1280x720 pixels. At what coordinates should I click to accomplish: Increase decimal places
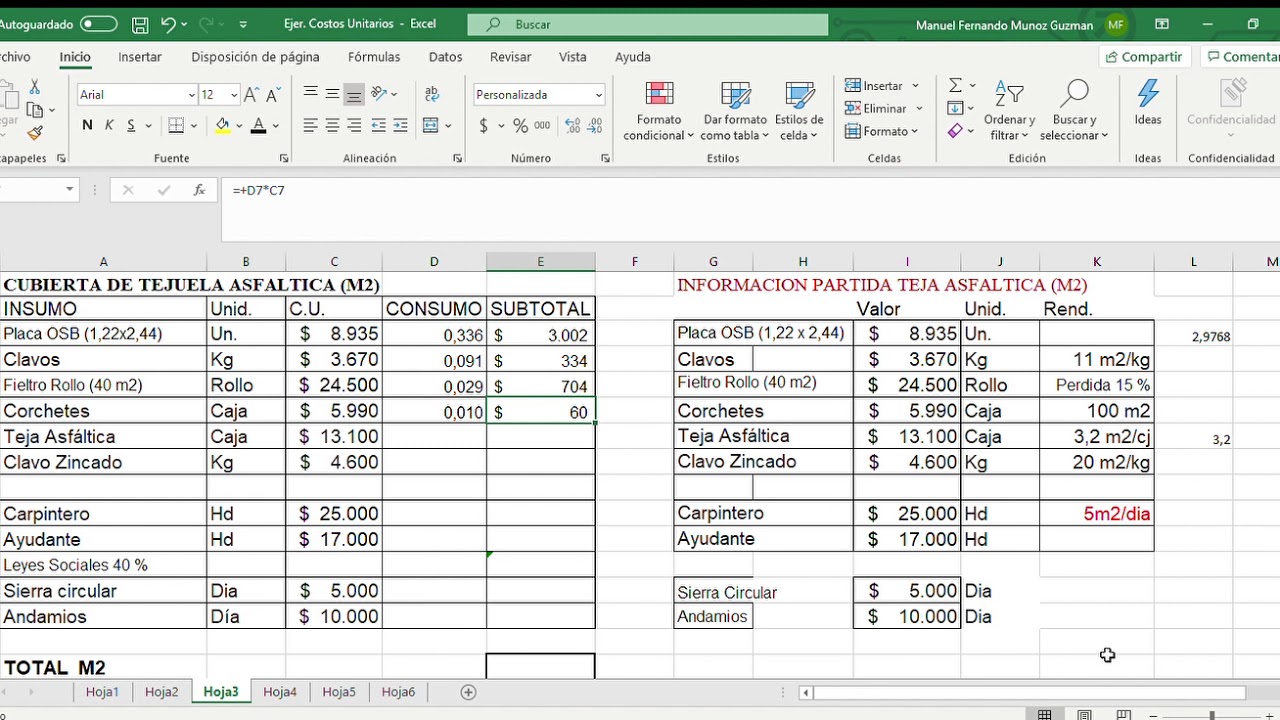pyautogui.click(x=574, y=125)
